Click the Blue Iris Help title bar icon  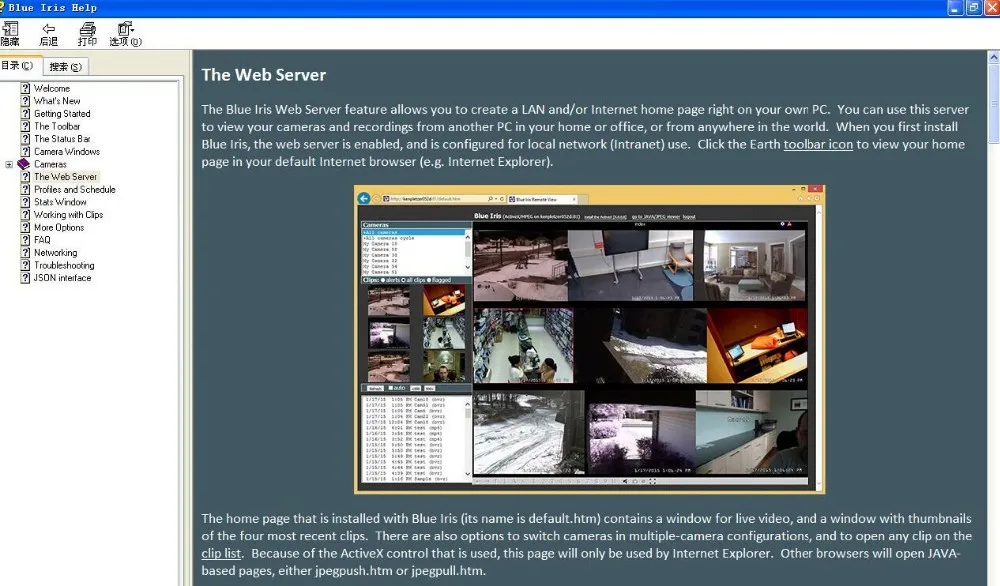point(2,7)
